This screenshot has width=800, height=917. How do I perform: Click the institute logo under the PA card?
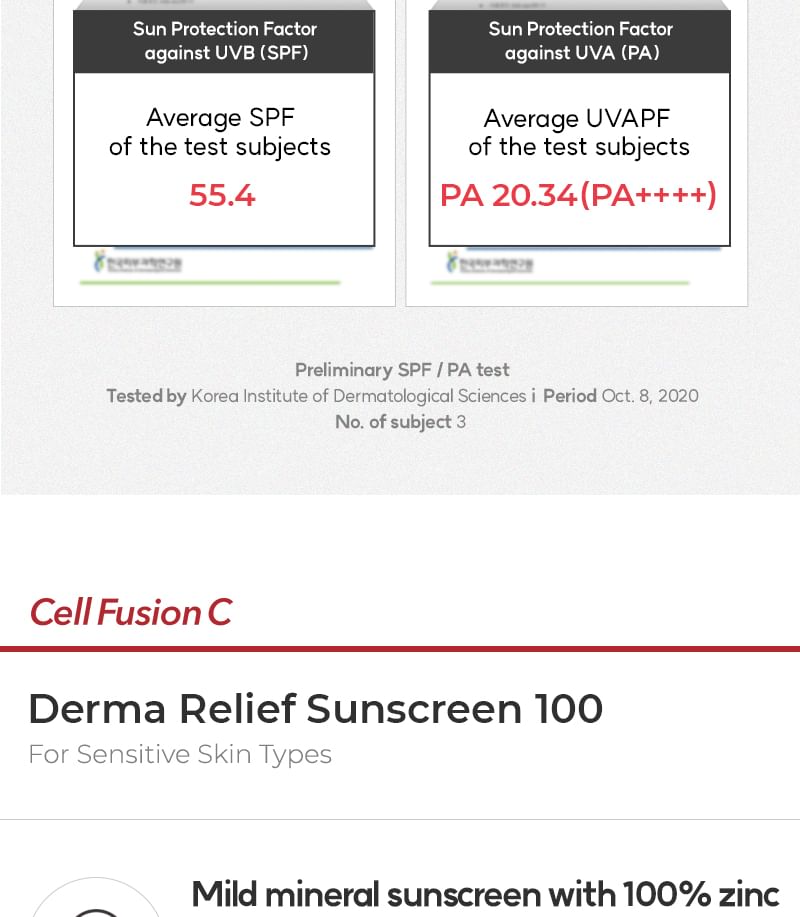(x=489, y=263)
